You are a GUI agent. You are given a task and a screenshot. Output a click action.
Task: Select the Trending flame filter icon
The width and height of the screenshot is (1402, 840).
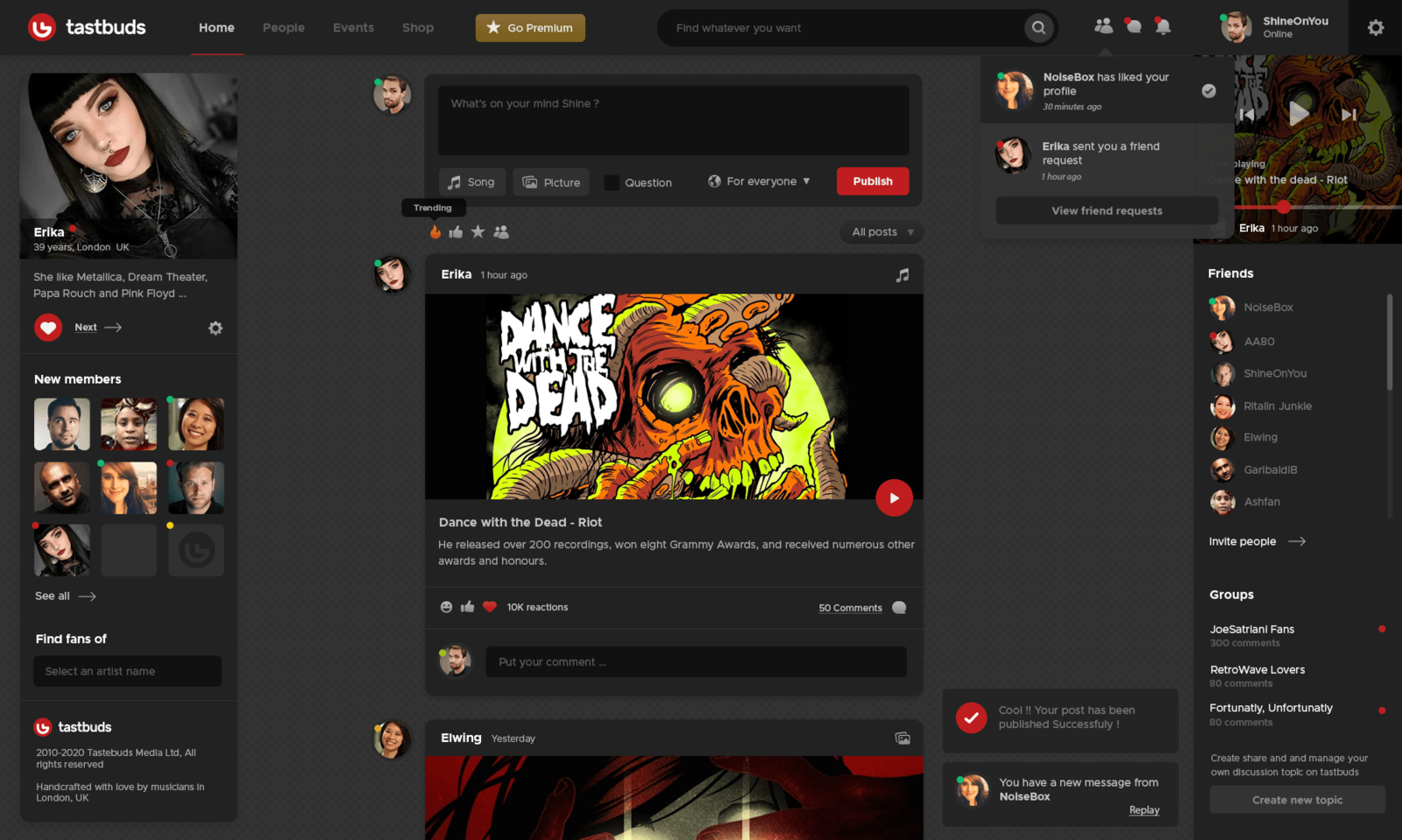click(435, 232)
